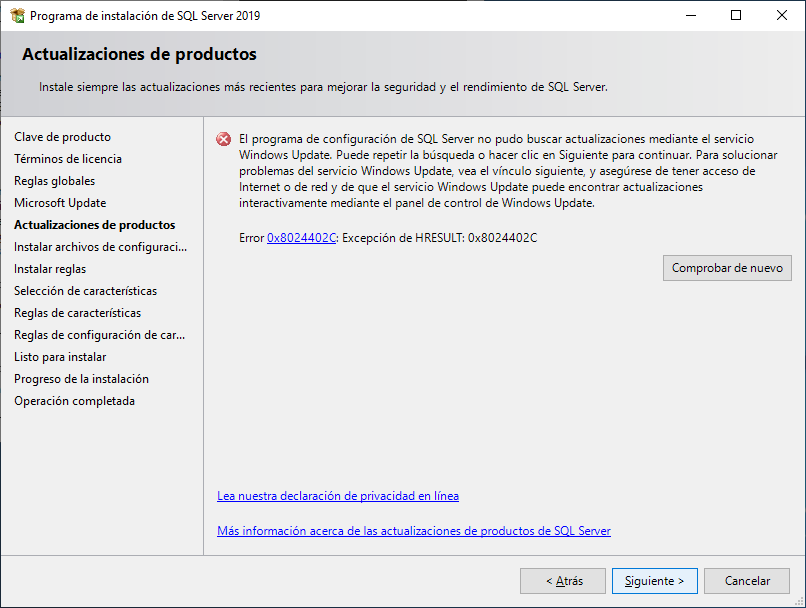
Task: Select Reglas globales in the sidebar
Action: point(55,180)
